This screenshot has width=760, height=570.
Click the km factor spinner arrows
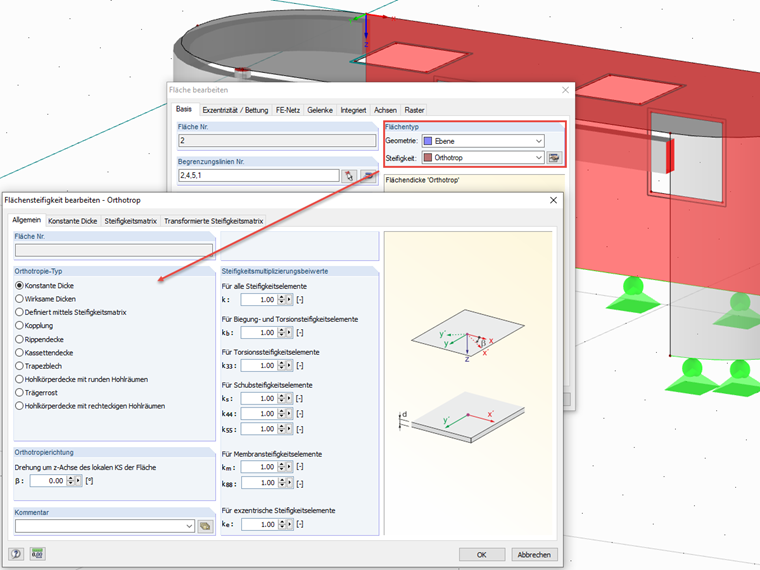click(x=281, y=467)
